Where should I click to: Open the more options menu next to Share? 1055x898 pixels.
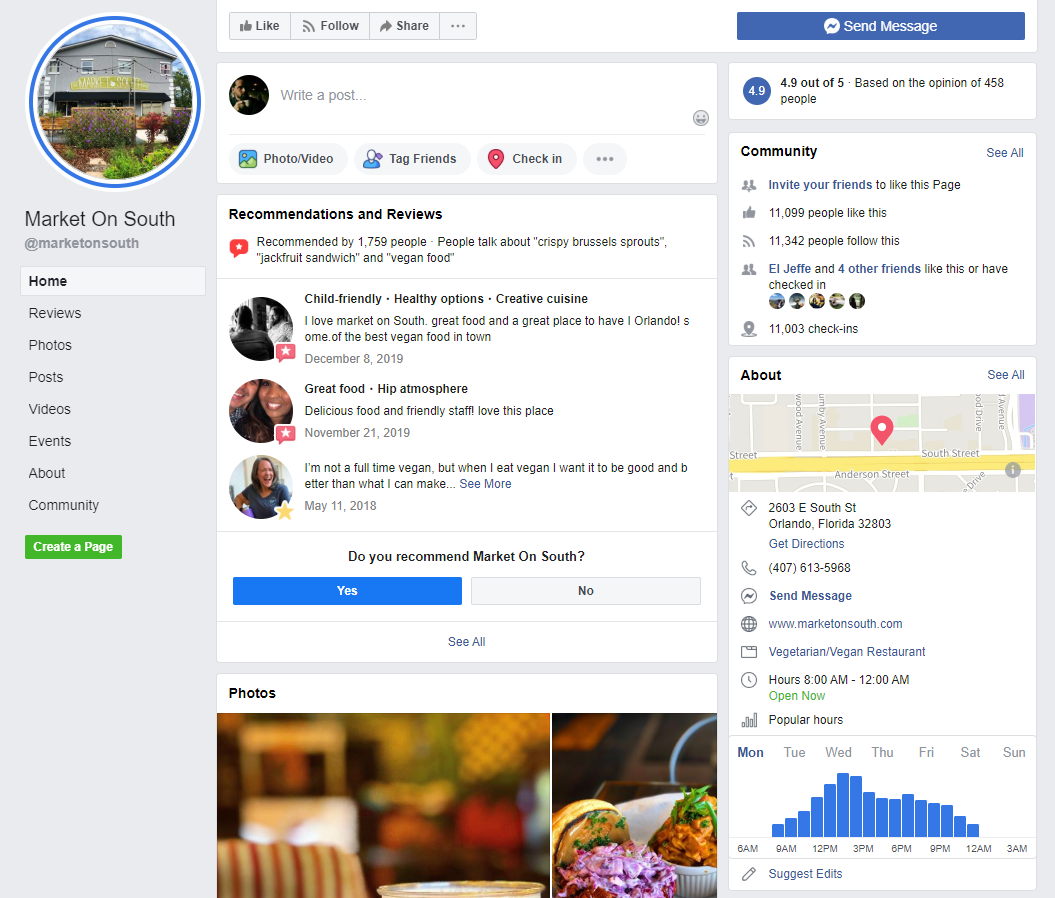click(x=457, y=25)
